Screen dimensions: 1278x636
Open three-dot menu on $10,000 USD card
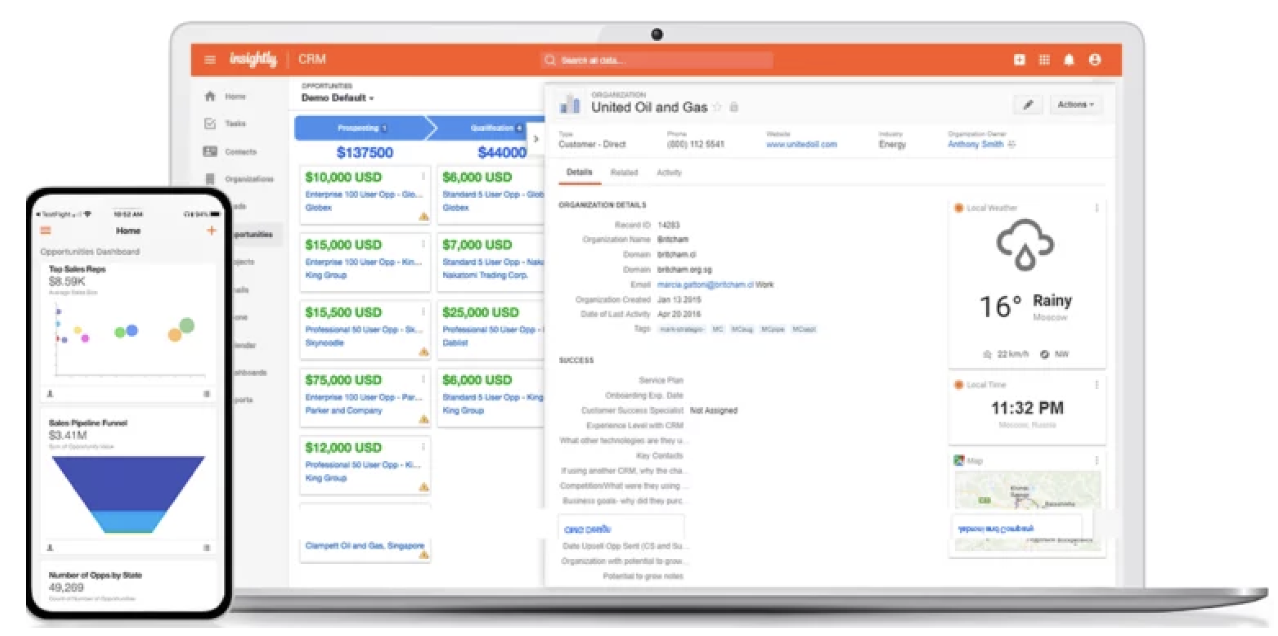tap(424, 176)
